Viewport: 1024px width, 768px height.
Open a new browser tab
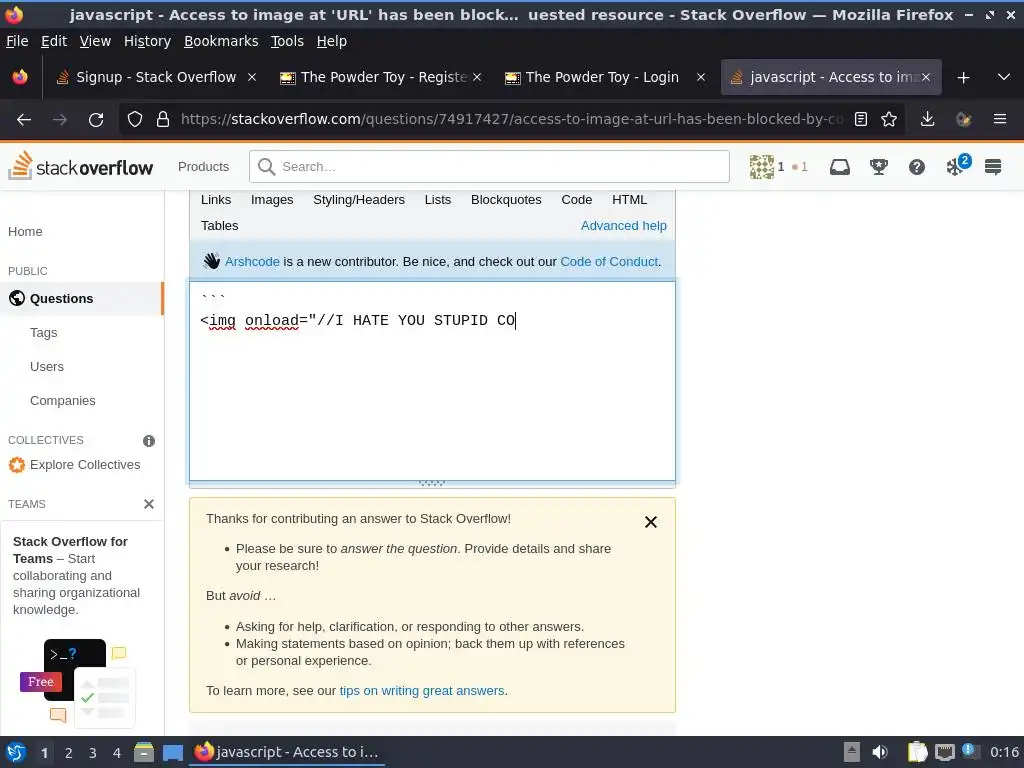pyautogui.click(x=963, y=78)
